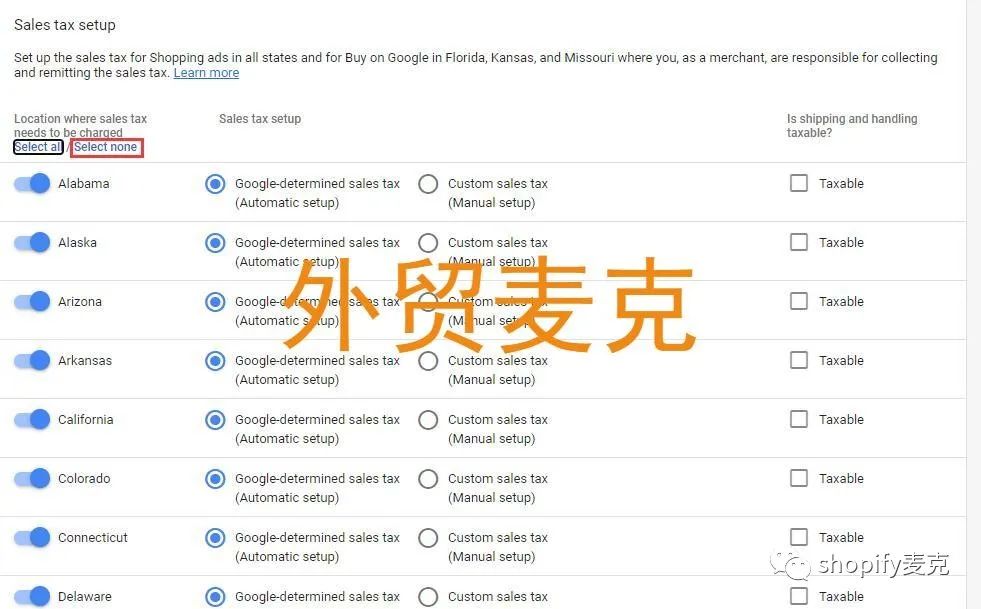Toggle the Colorado switch

[31, 478]
